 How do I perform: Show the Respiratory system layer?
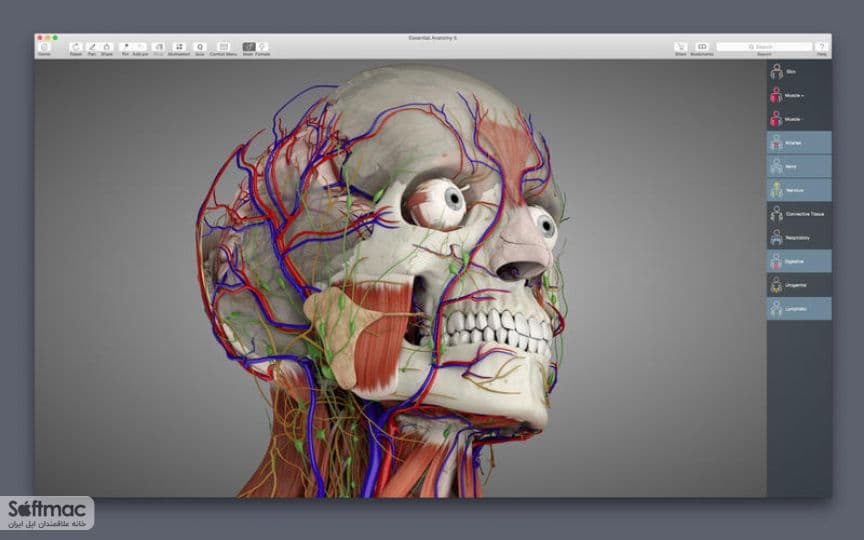pos(799,237)
